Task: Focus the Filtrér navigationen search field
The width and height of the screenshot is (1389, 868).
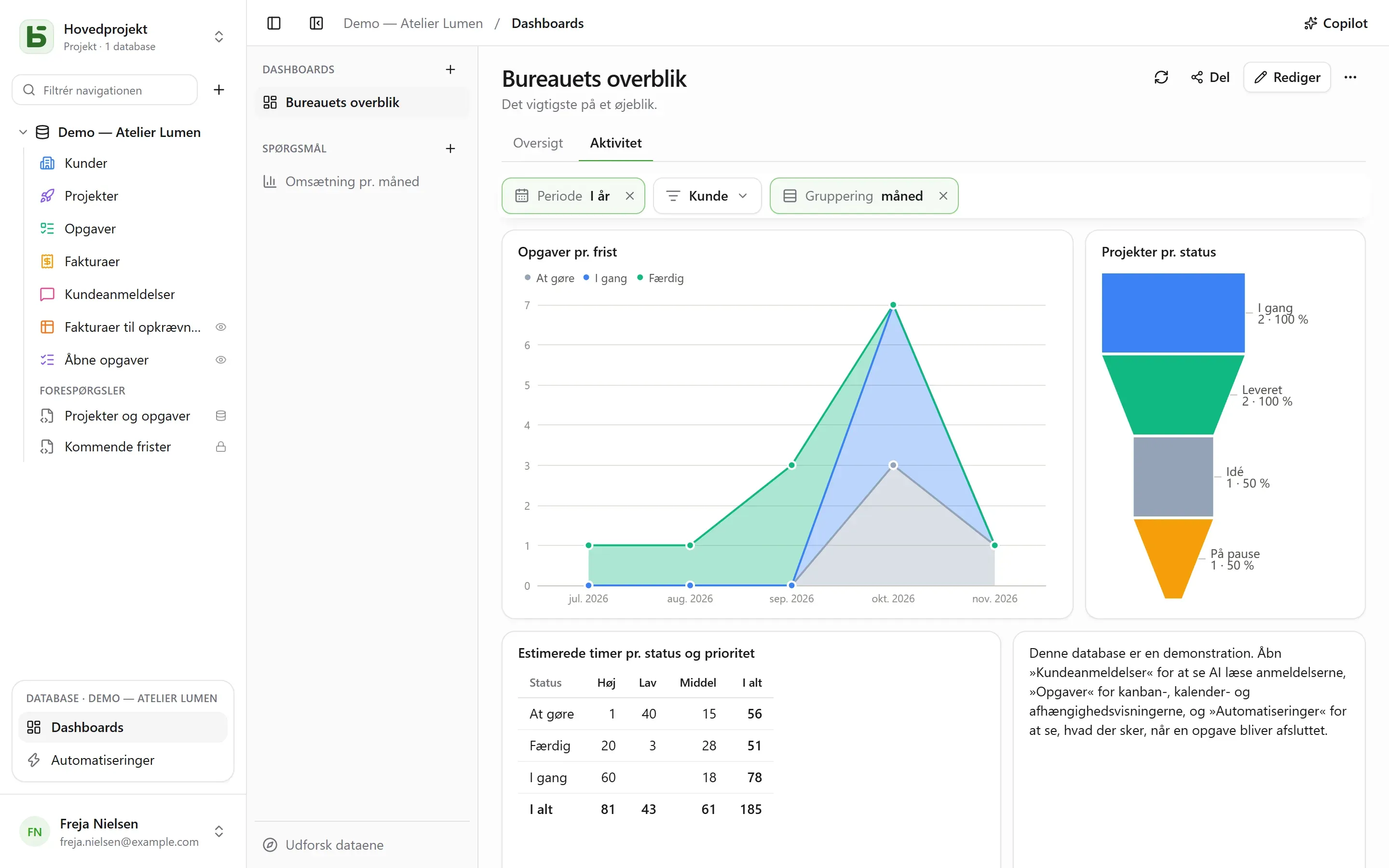Action: click(105, 90)
